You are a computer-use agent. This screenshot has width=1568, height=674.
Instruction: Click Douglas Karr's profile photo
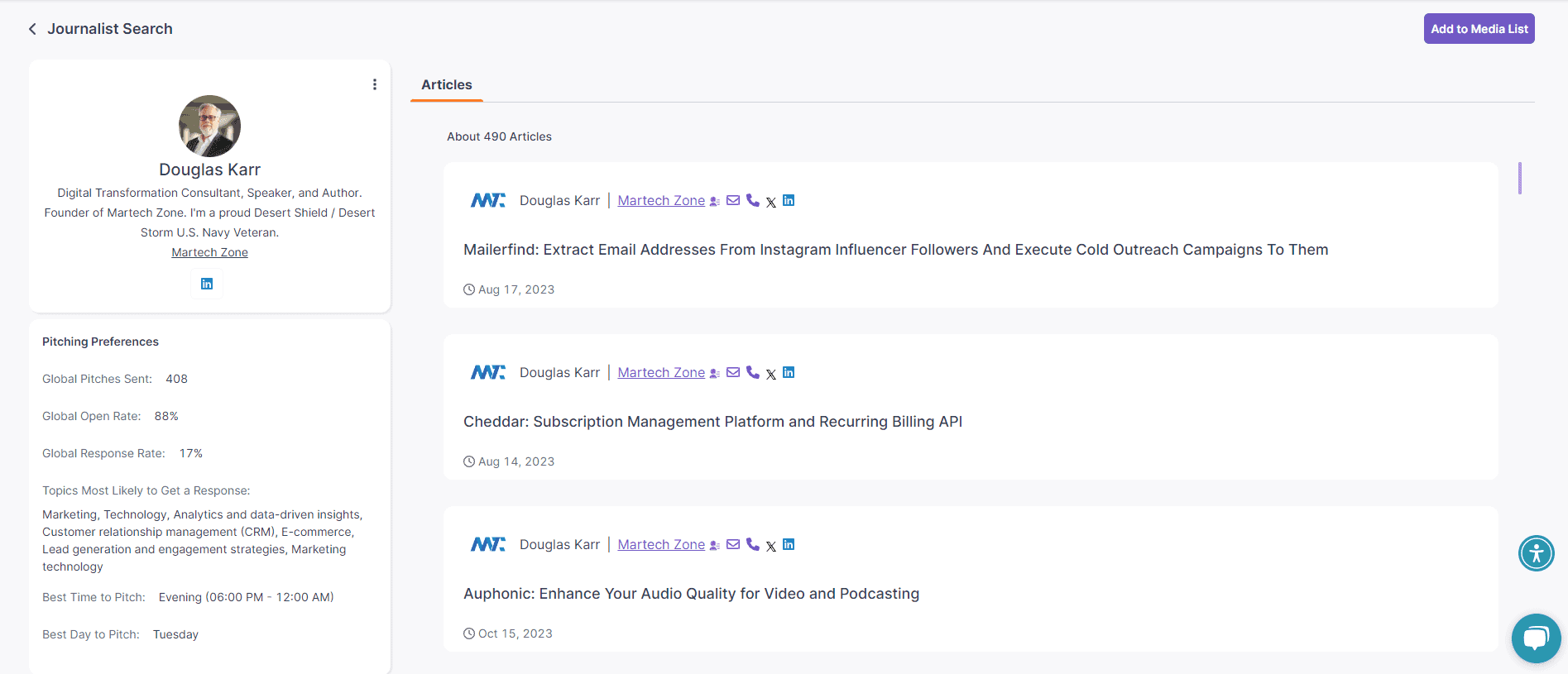pos(209,126)
